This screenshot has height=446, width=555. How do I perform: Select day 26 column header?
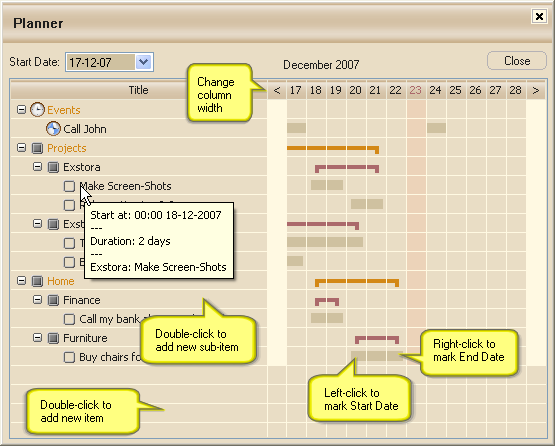coord(475,90)
